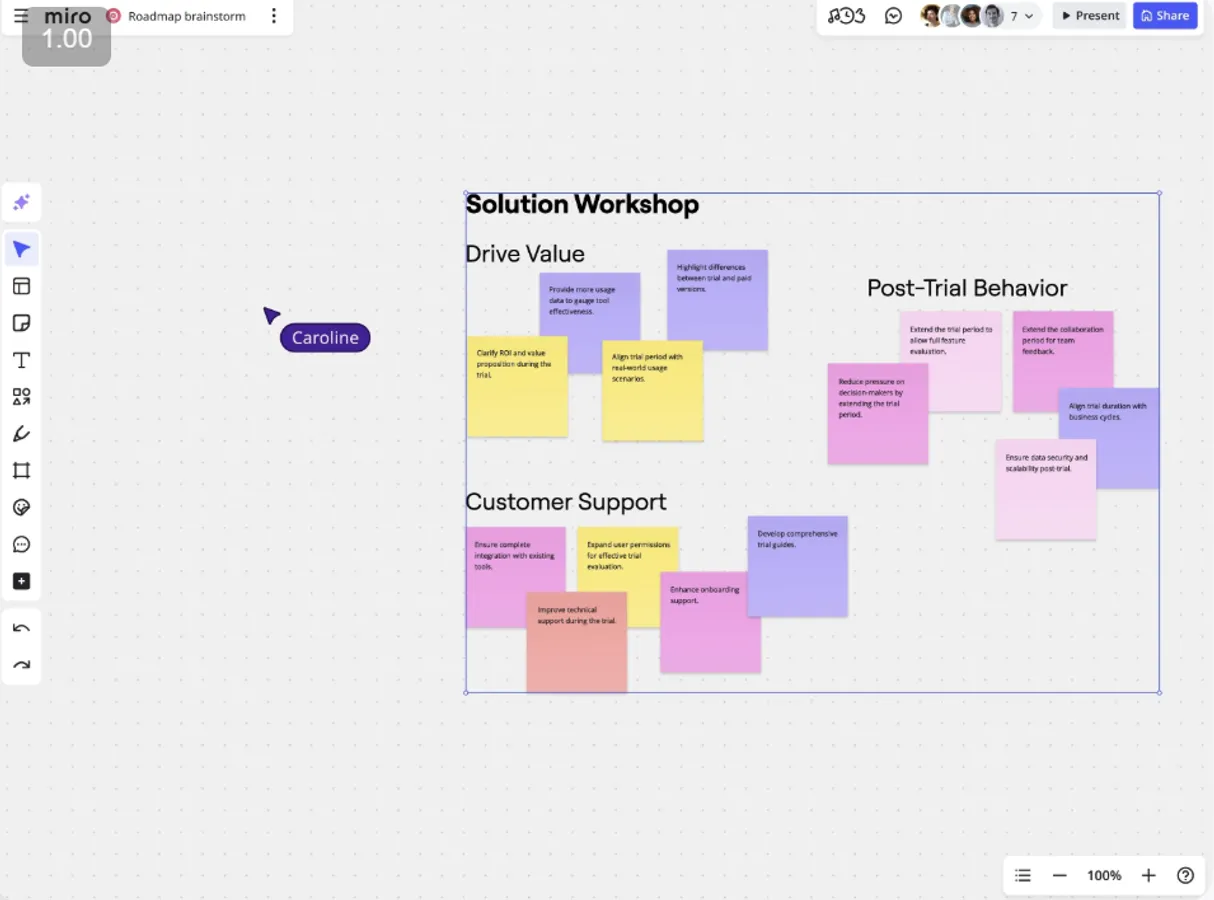1214x900 pixels.
Task: Select the Pen drawing tool
Action: [21, 434]
